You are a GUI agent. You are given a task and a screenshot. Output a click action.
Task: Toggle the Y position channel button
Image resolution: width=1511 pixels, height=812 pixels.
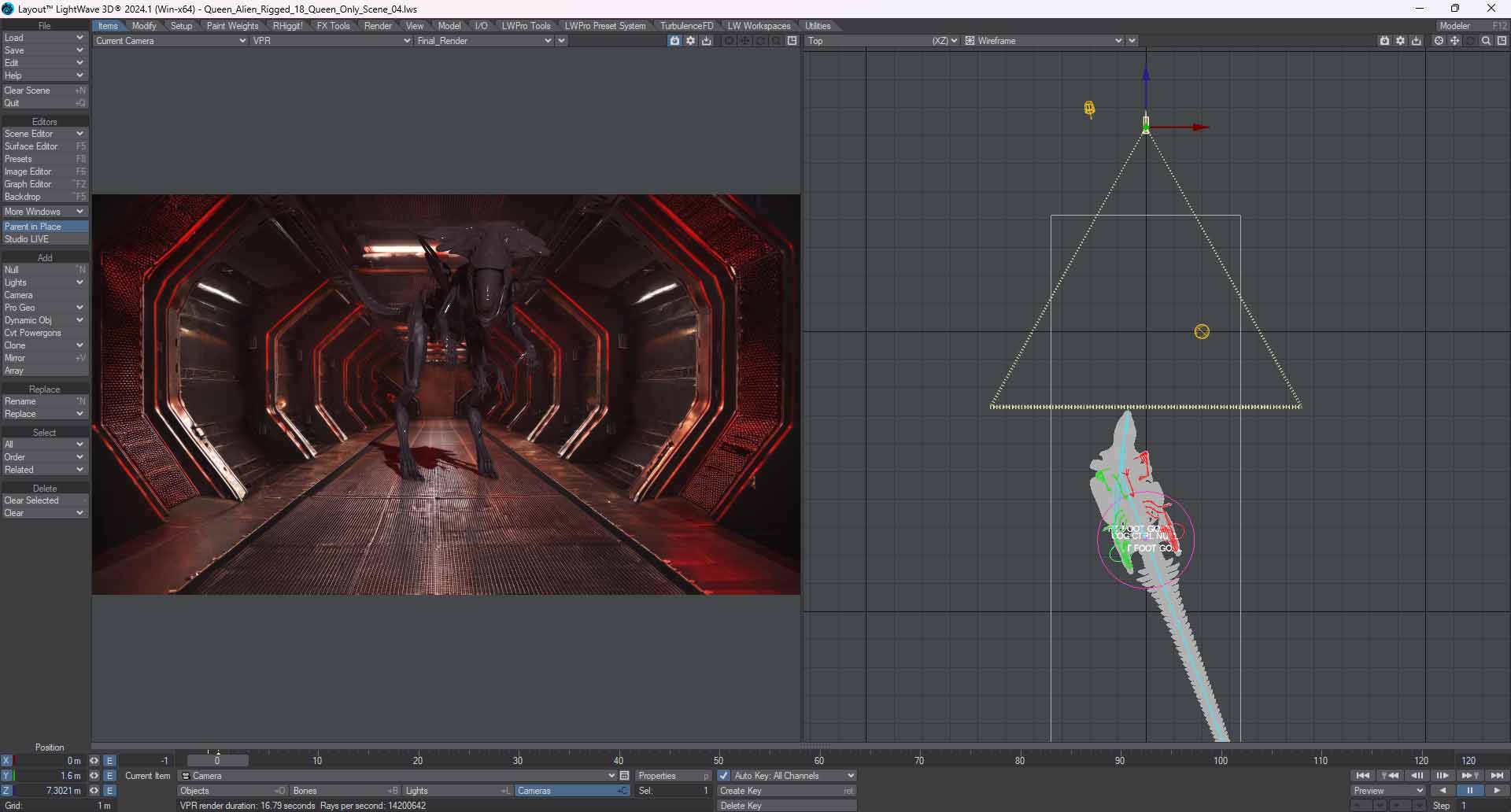6,776
